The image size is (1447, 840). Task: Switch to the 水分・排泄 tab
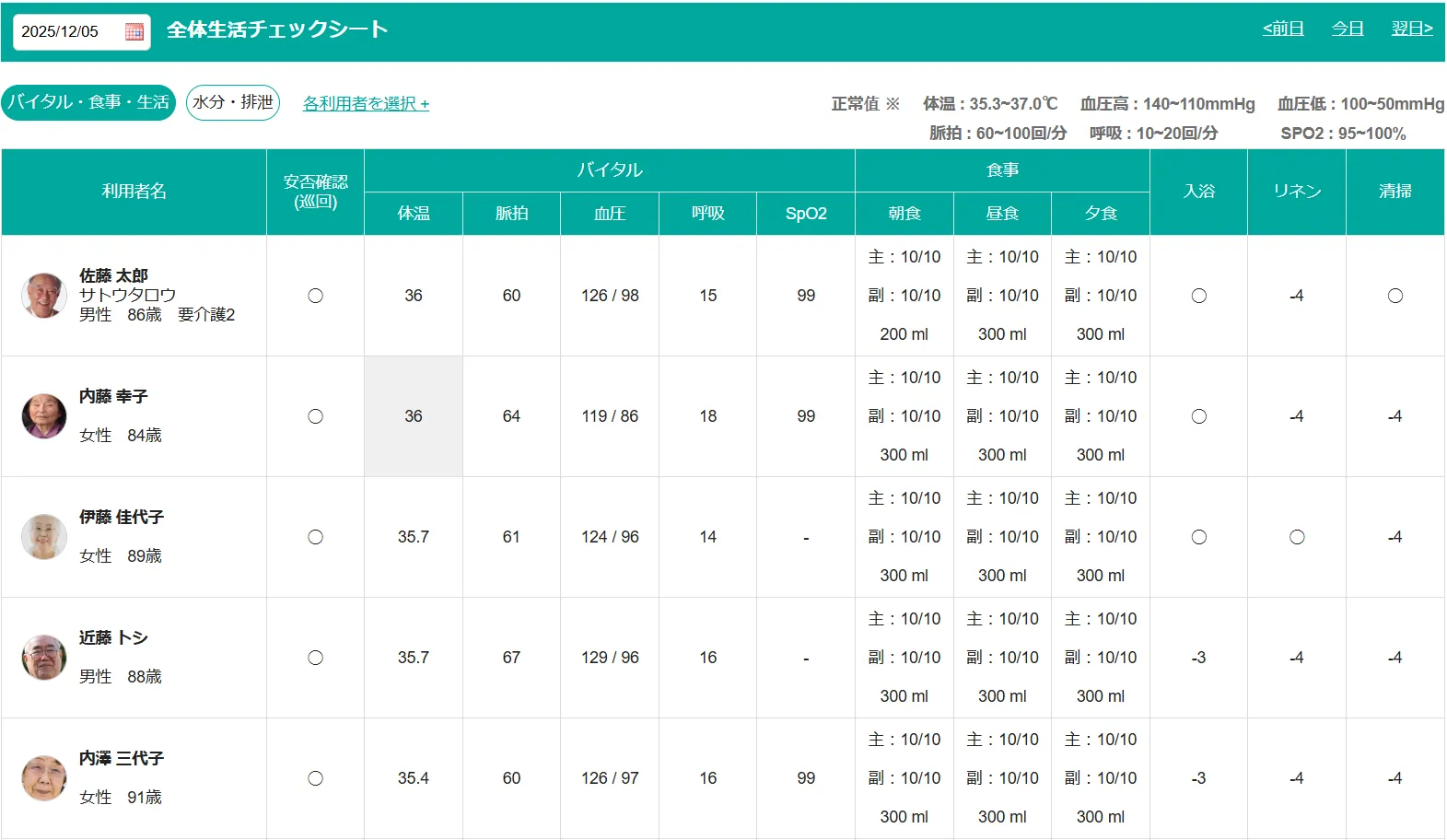(x=233, y=102)
